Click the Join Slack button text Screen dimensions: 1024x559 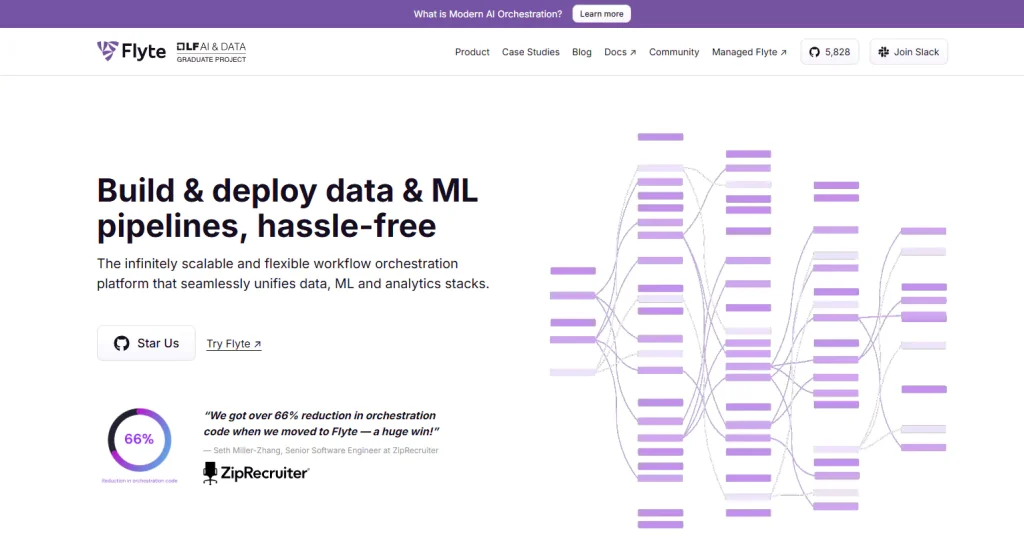point(916,52)
